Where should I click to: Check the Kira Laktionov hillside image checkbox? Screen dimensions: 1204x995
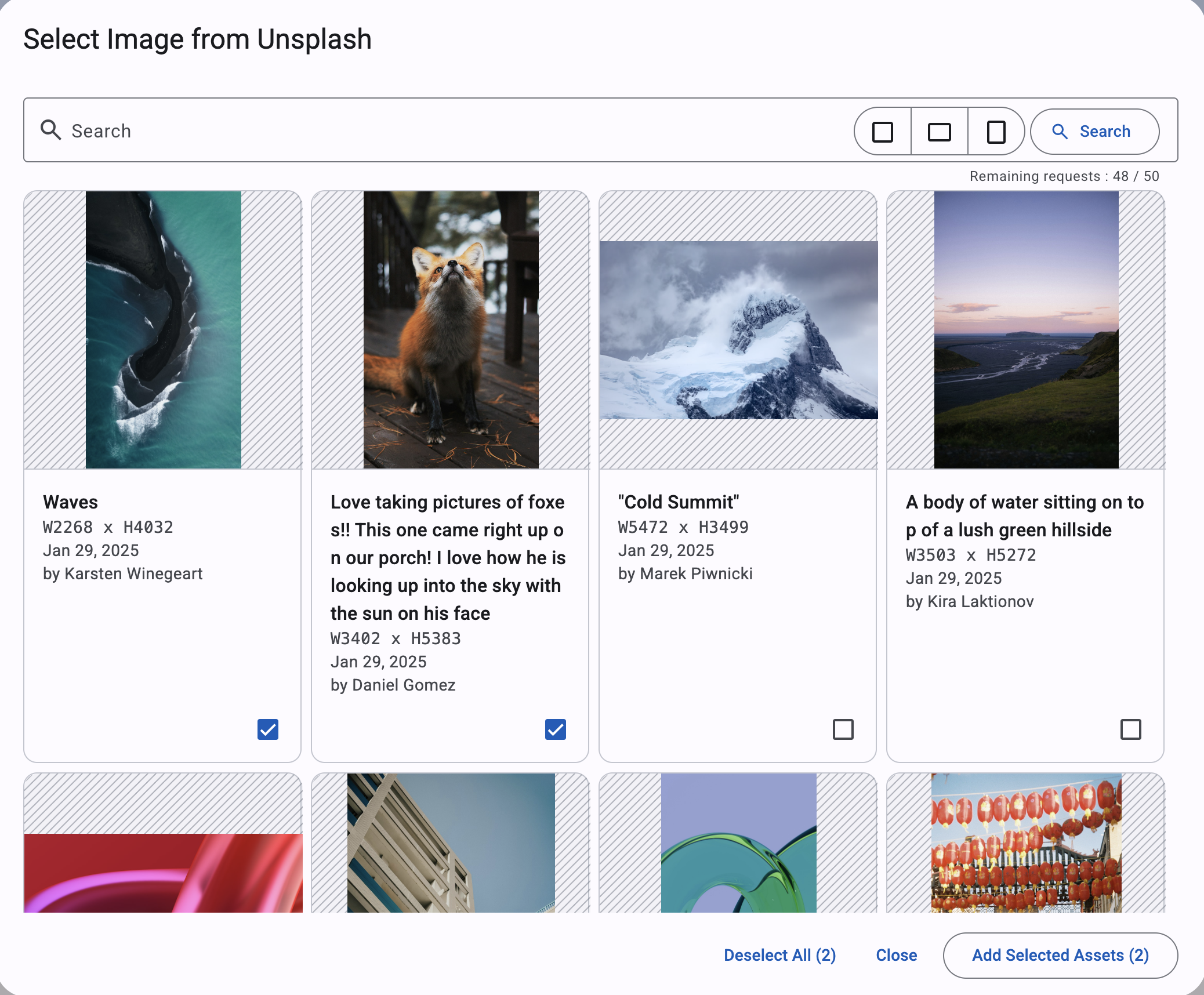tap(1131, 729)
